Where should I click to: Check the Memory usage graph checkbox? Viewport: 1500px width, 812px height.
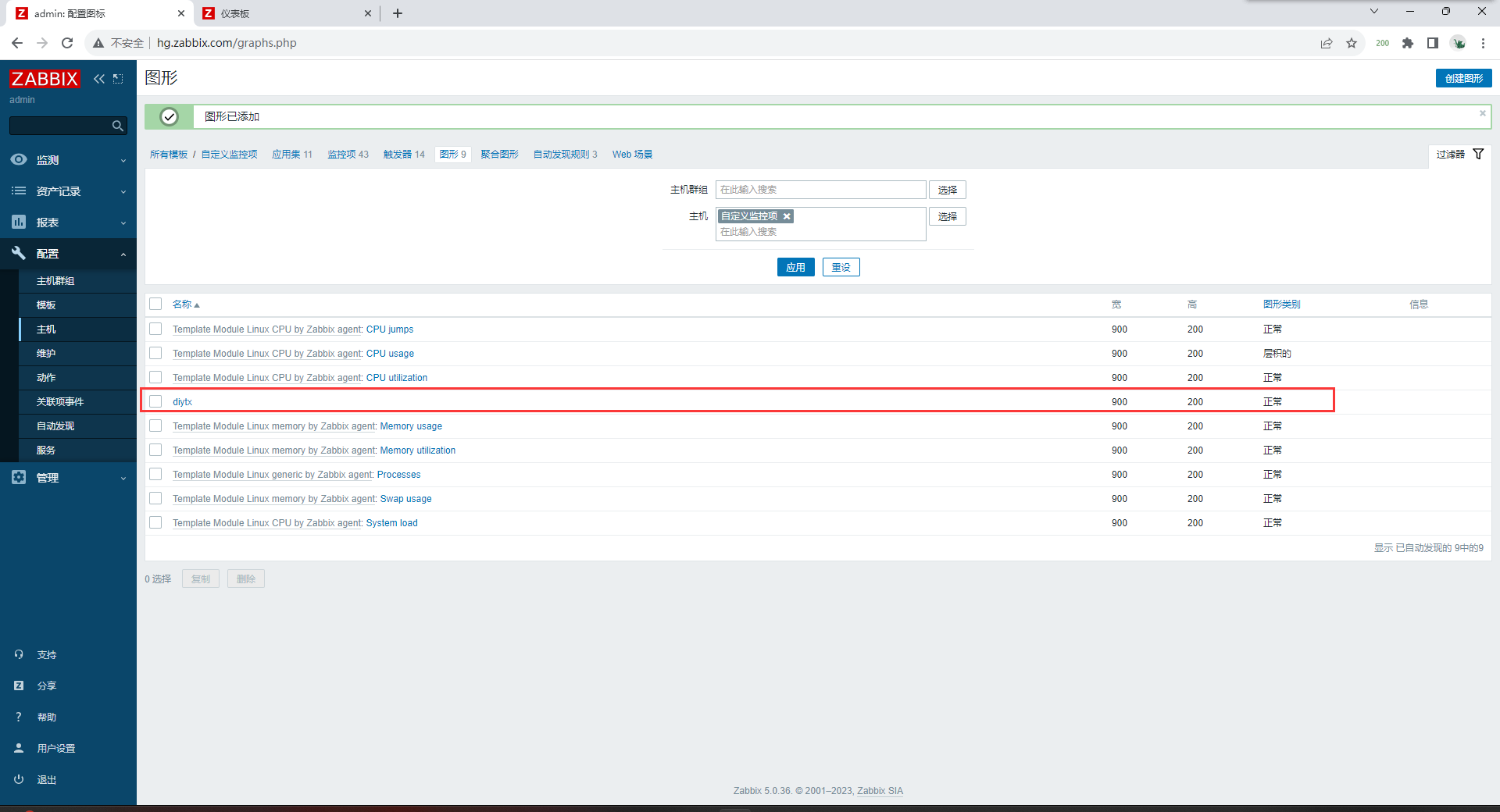[155, 426]
